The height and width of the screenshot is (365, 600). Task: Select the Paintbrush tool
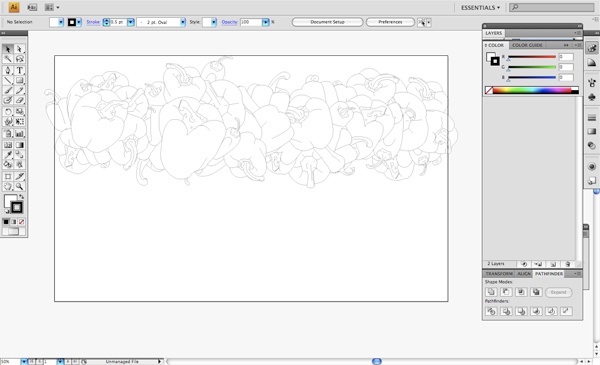point(8,90)
